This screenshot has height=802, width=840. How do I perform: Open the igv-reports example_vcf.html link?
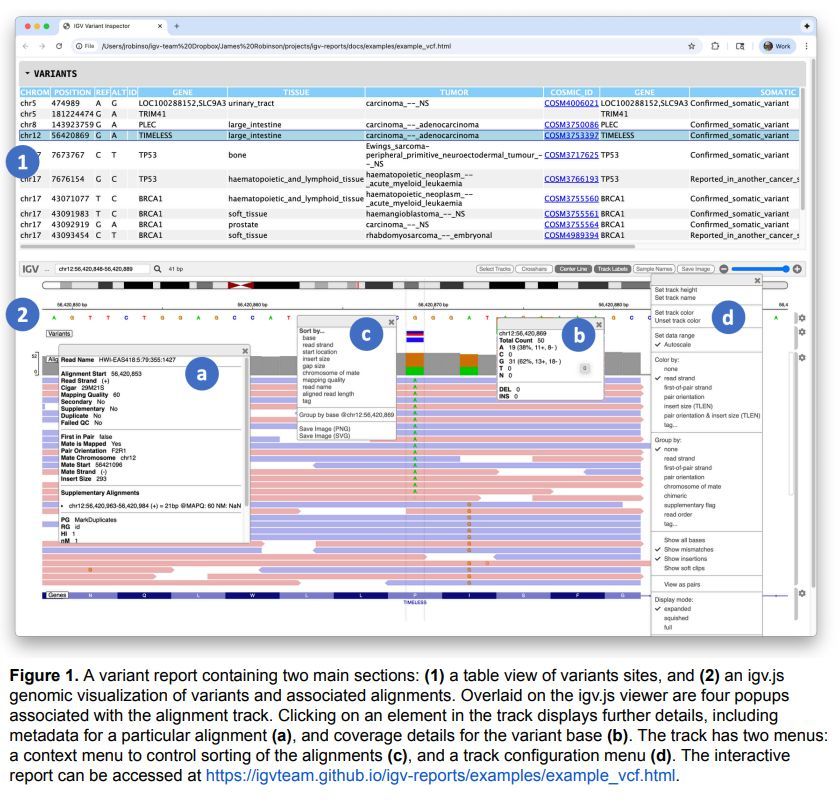(440, 776)
